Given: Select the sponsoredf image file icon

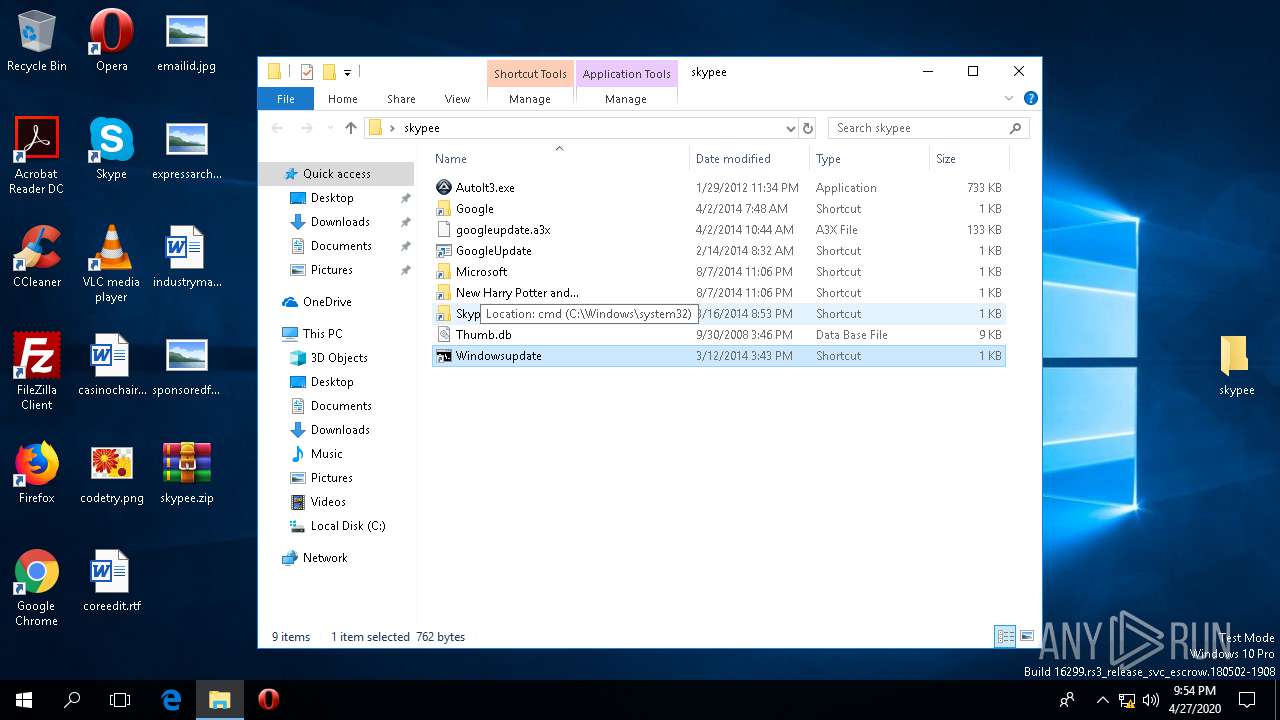Looking at the screenshot, I should pyautogui.click(x=186, y=364).
